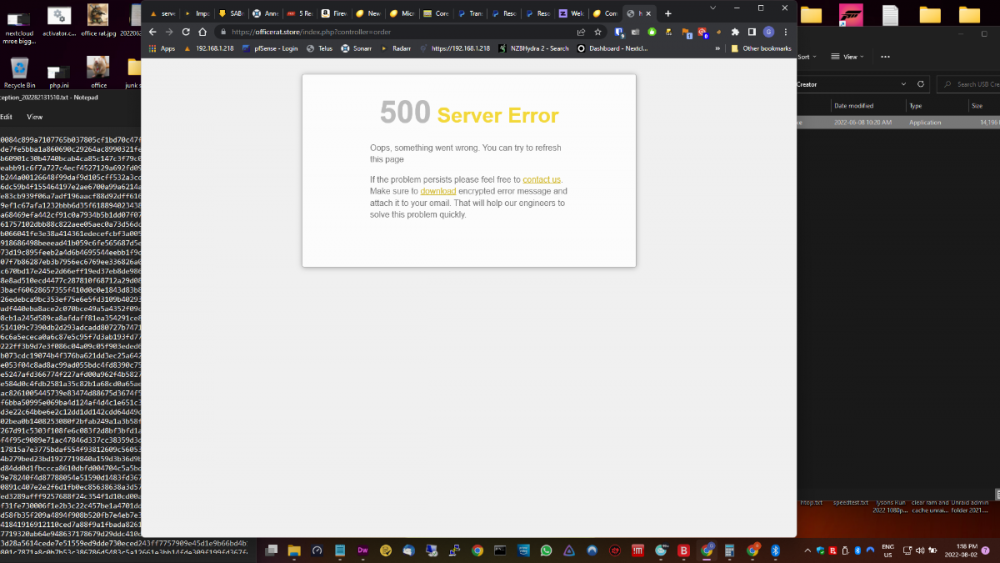Expand the View dropdown in File Explorer

point(852,57)
